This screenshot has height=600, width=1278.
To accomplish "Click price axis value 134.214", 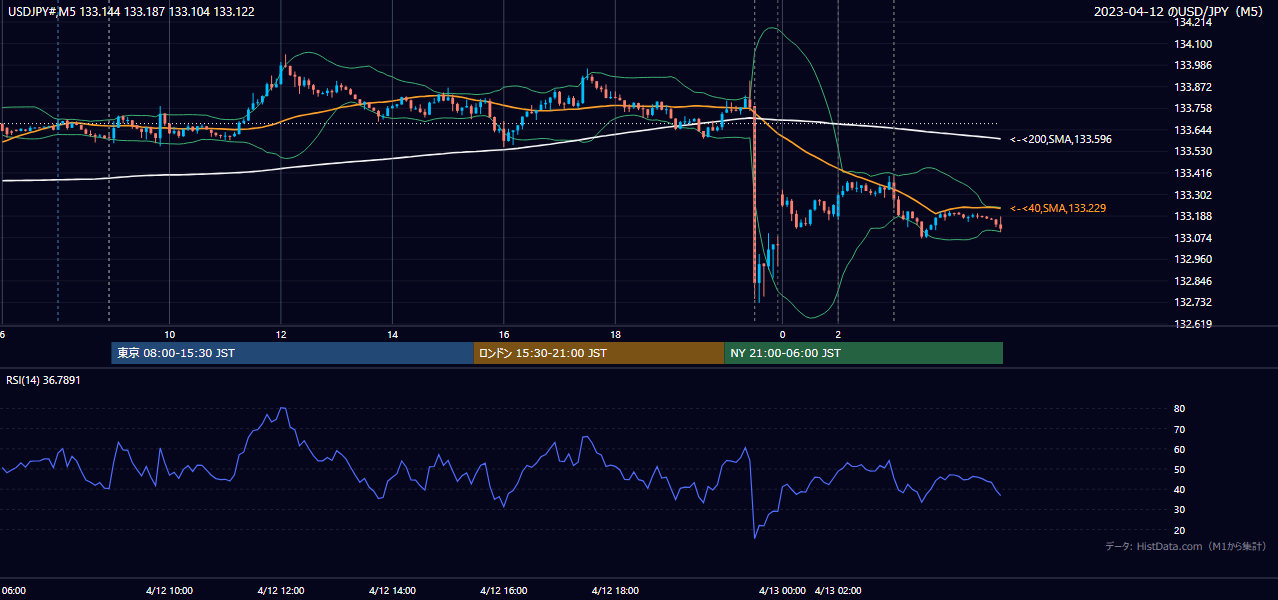I will coord(1193,23).
